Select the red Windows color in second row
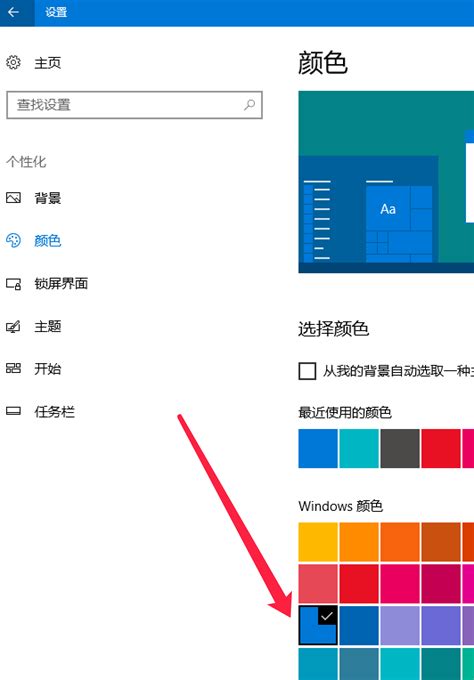The image size is (474, 680). click(x=359, y=583)
